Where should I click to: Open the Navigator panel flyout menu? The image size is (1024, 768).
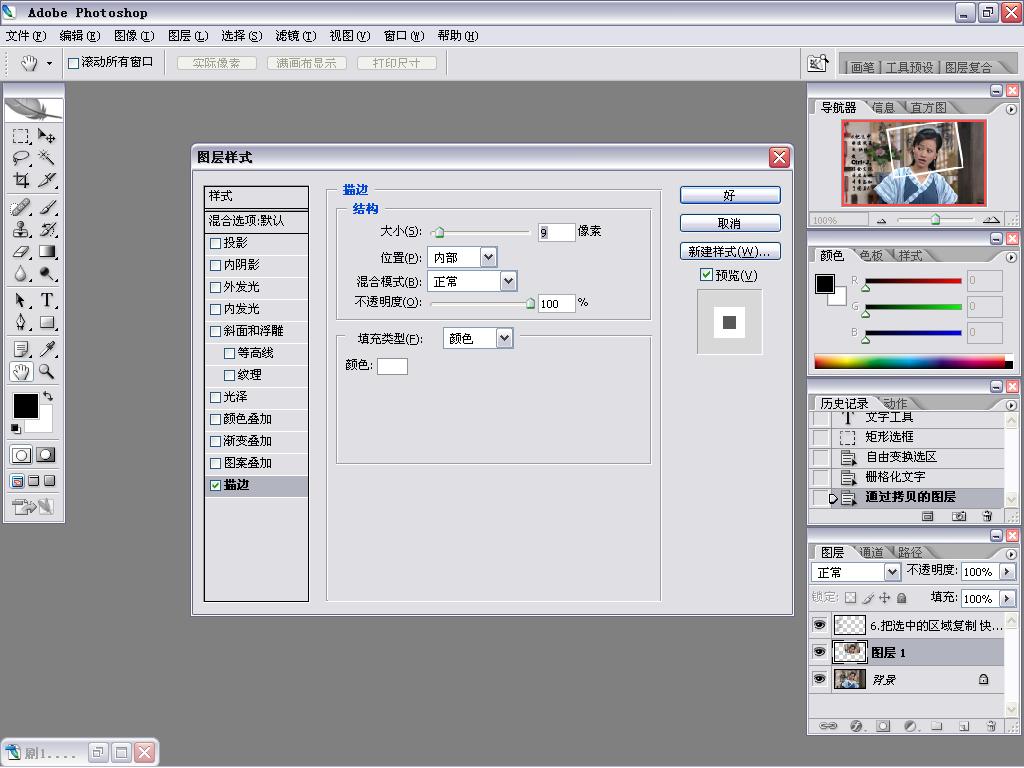(x=1011, y=109)
